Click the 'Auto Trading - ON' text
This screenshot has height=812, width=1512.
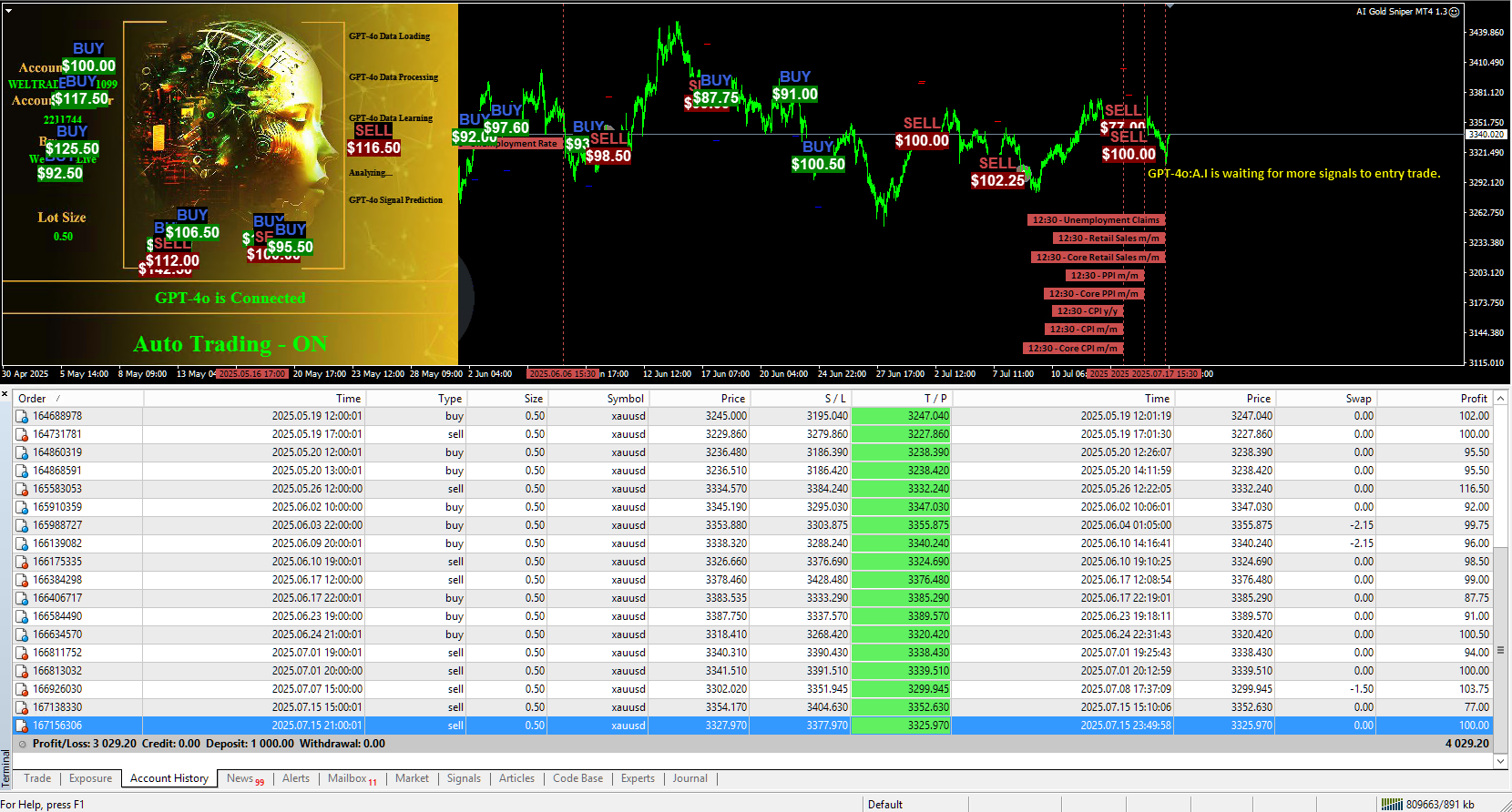pos(230,344)
